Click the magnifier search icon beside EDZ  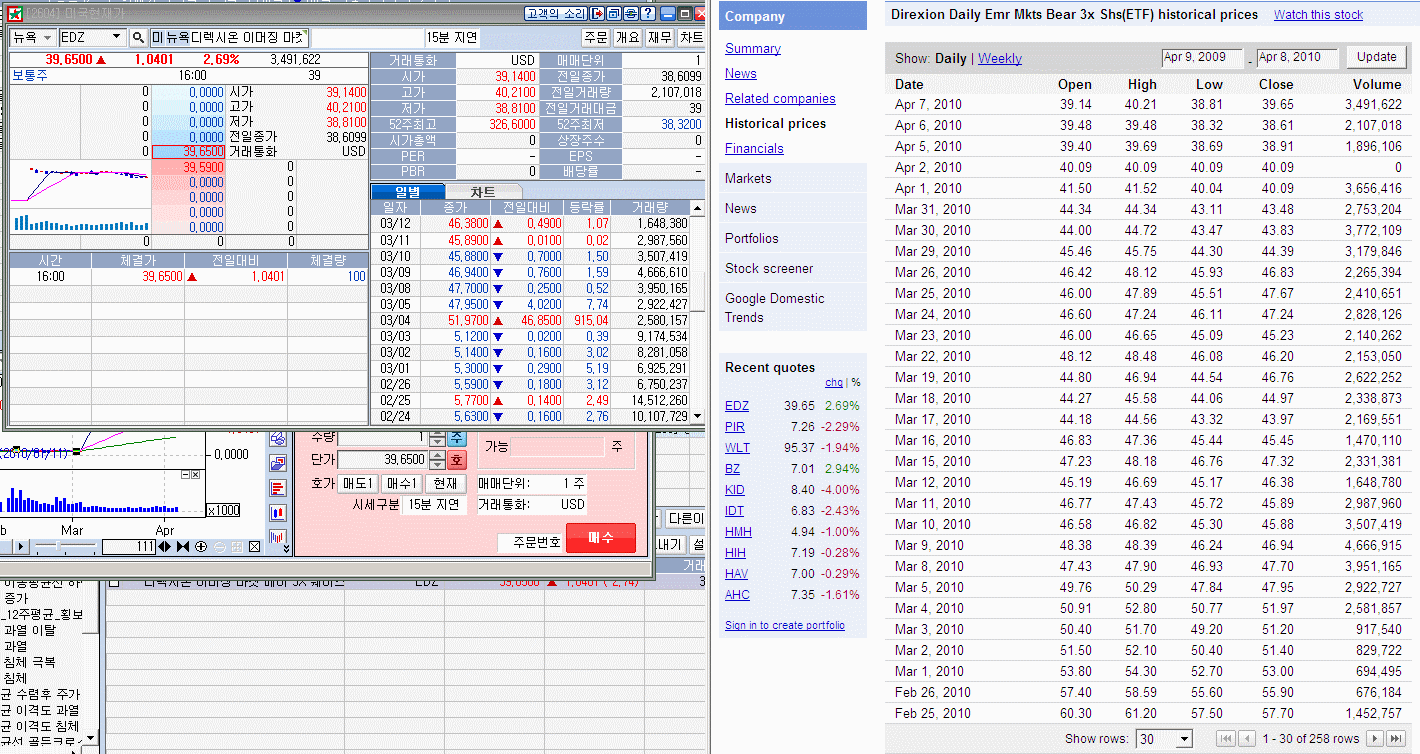139,38
